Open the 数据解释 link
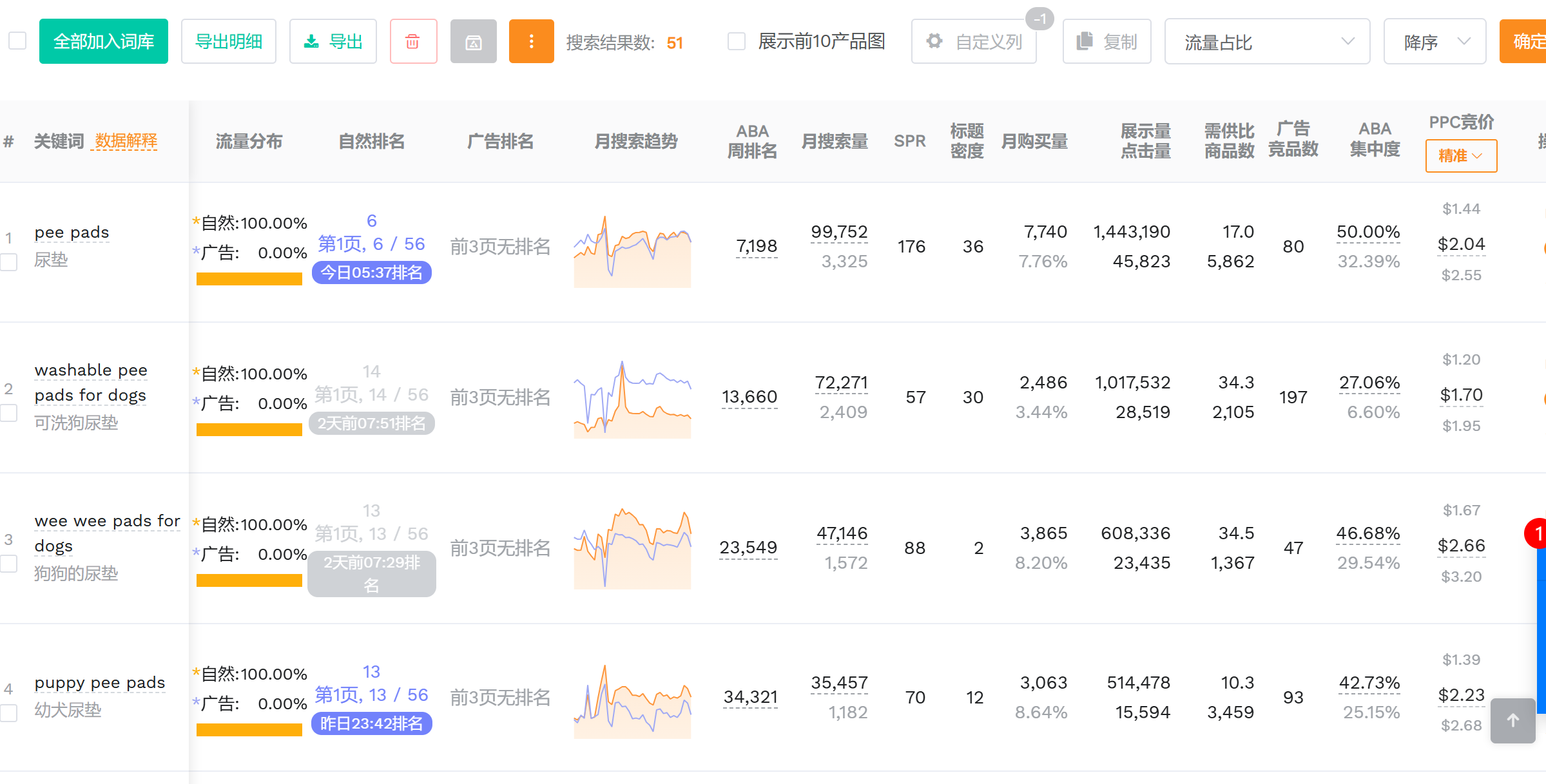Screen dimensions: 1546x784 [x=126, y=141]
